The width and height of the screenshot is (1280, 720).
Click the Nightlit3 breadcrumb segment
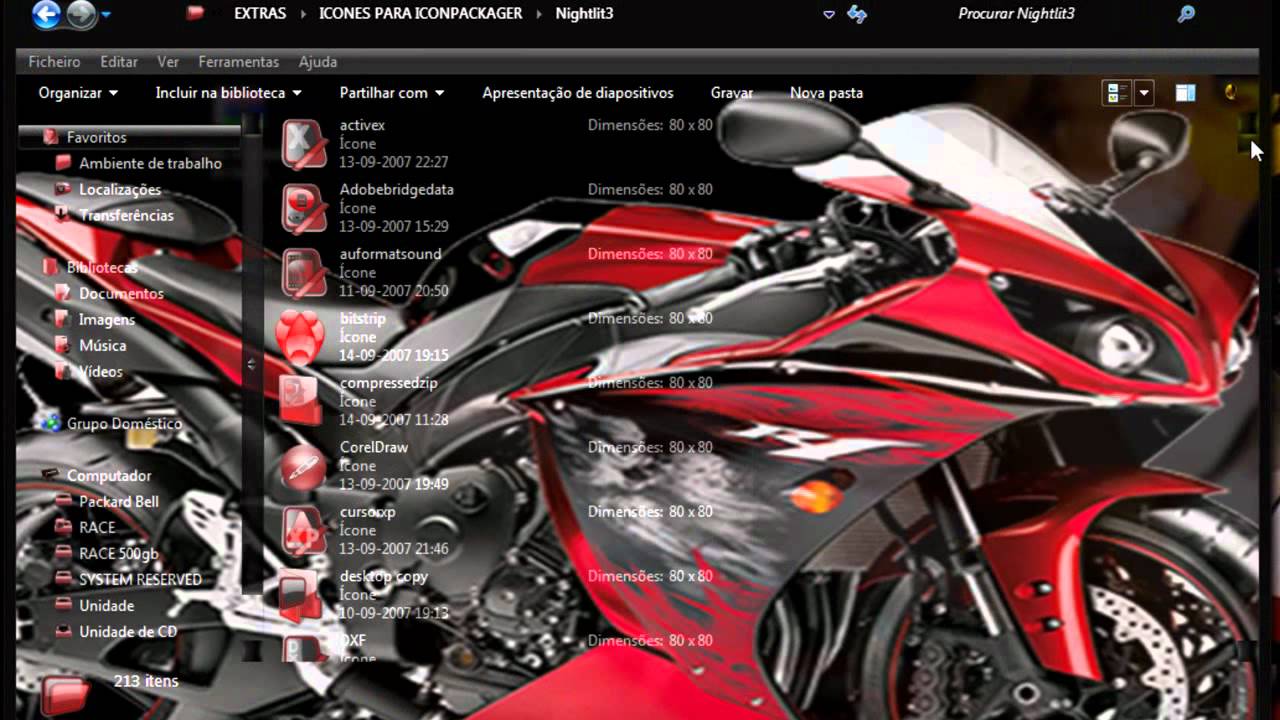[x=584, y=14]
